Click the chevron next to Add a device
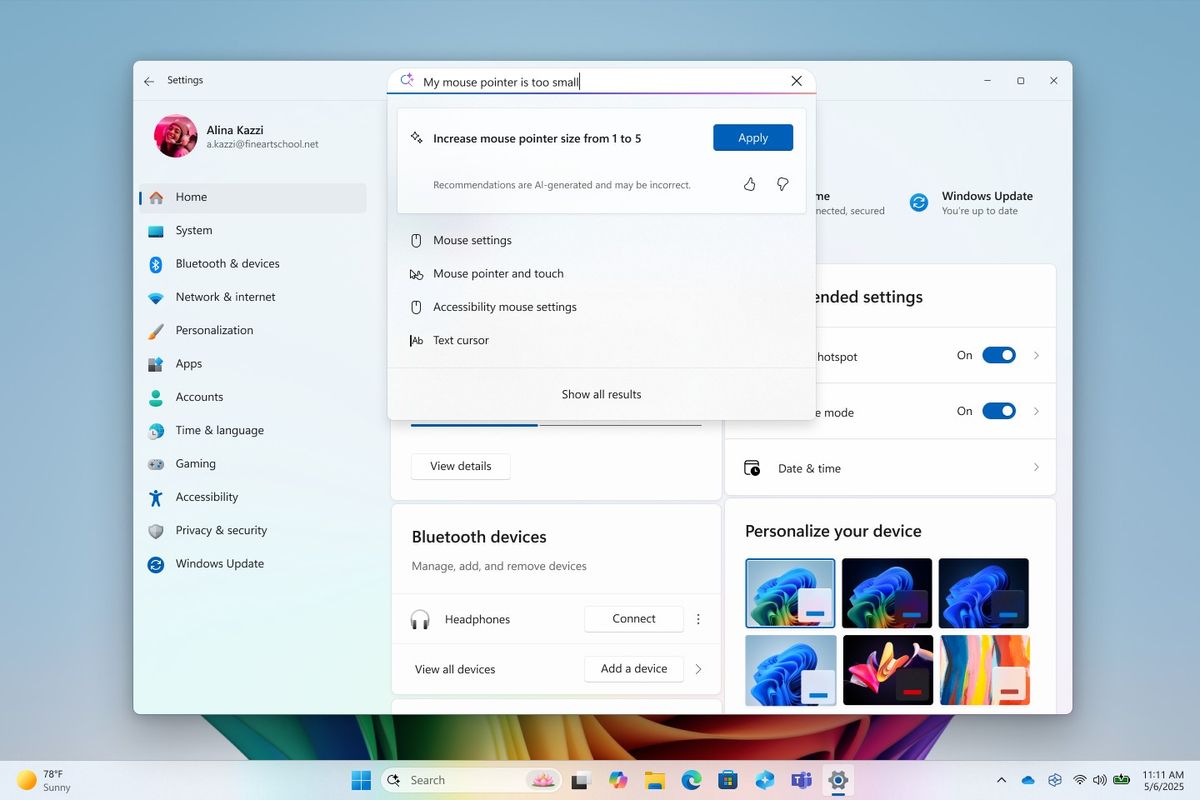Viewport: 1200px width, 800px height. [698, 669]
